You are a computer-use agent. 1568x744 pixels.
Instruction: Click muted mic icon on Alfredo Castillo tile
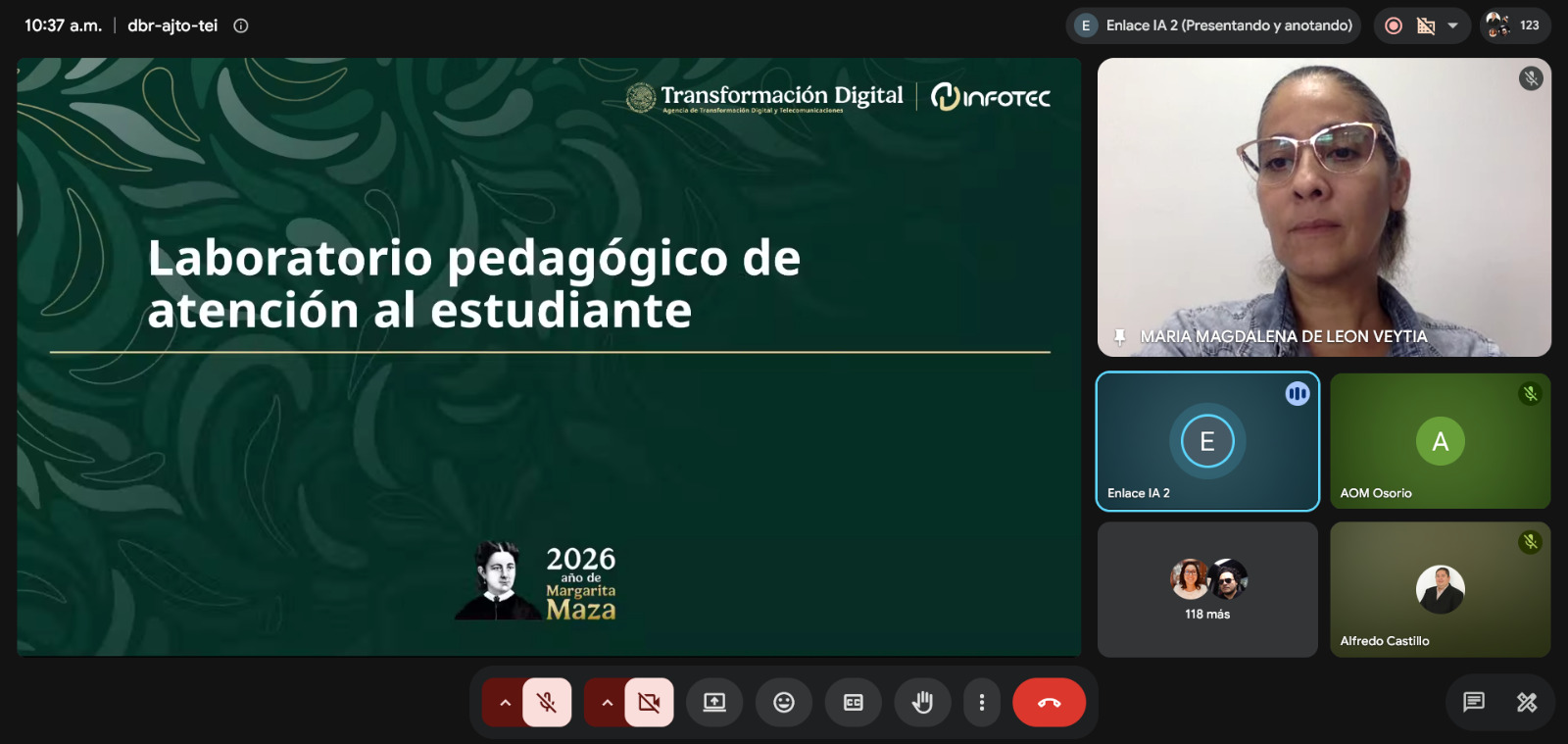(1530, 542)
